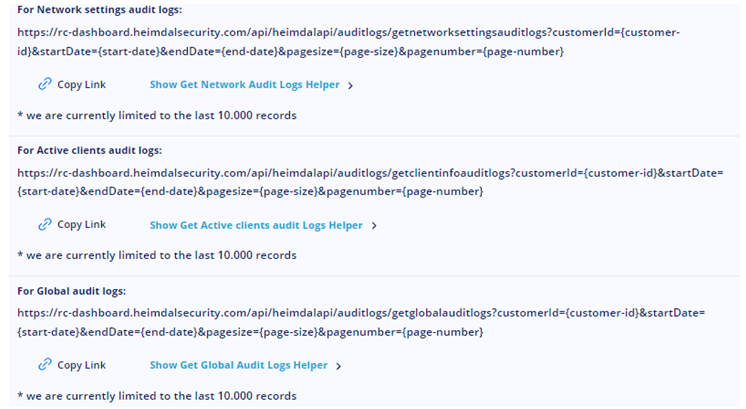Open Show Get Network Audit Logs Helper
The width and height of the screenshot is (746, 409).
pos(245,85)
